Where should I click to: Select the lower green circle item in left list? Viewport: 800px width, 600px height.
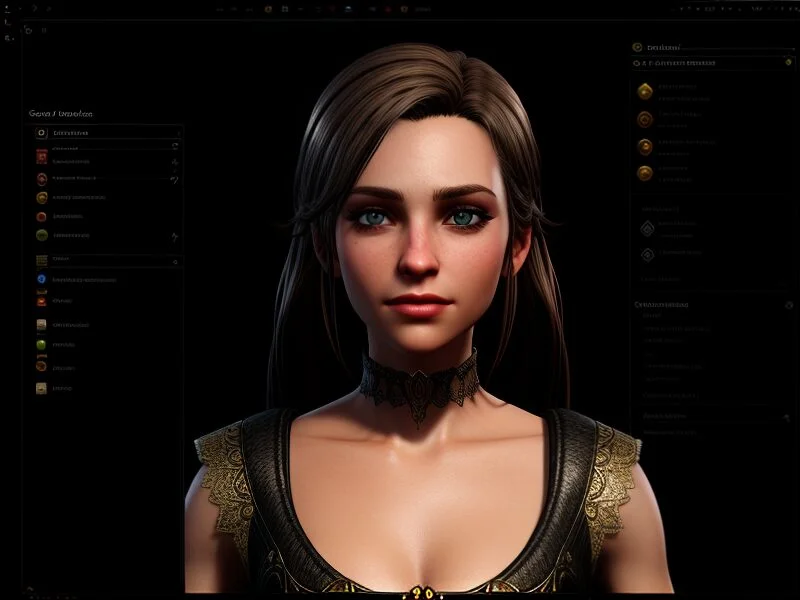tap(41, 344)
